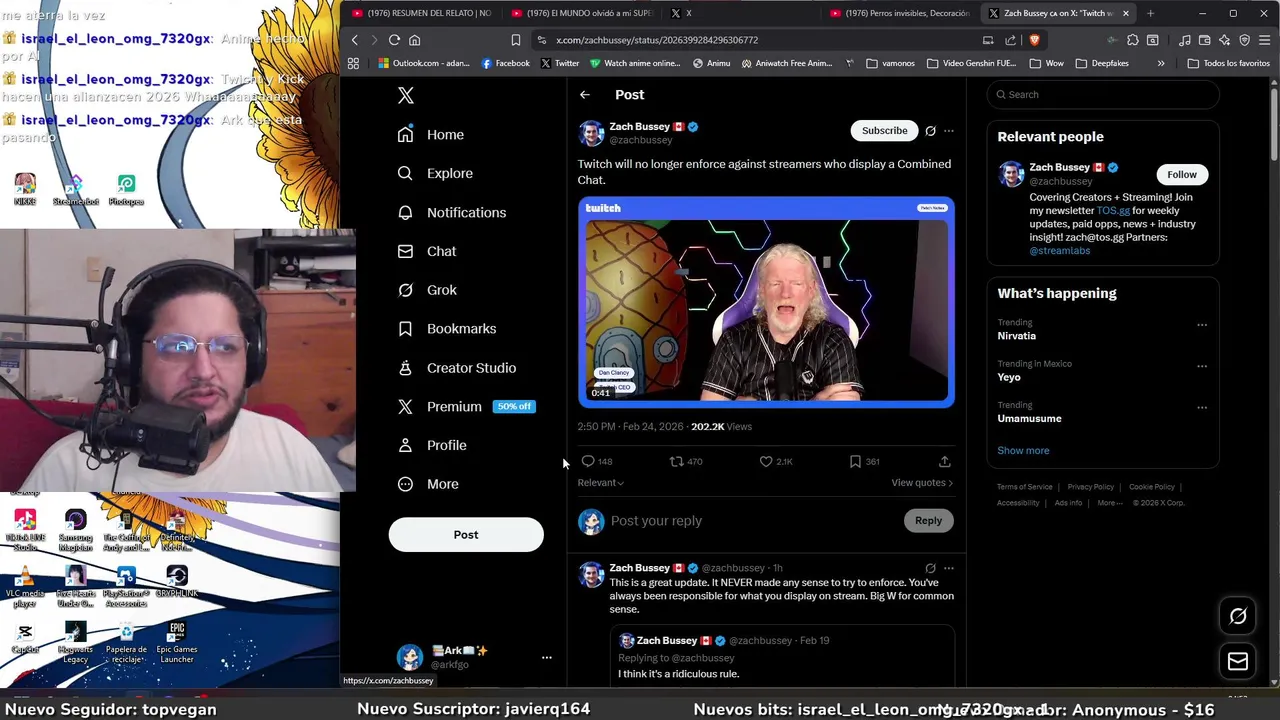1280x720 pixels.
Task: Open more options for Nirvatia trend
Action: coord(1202,324)
